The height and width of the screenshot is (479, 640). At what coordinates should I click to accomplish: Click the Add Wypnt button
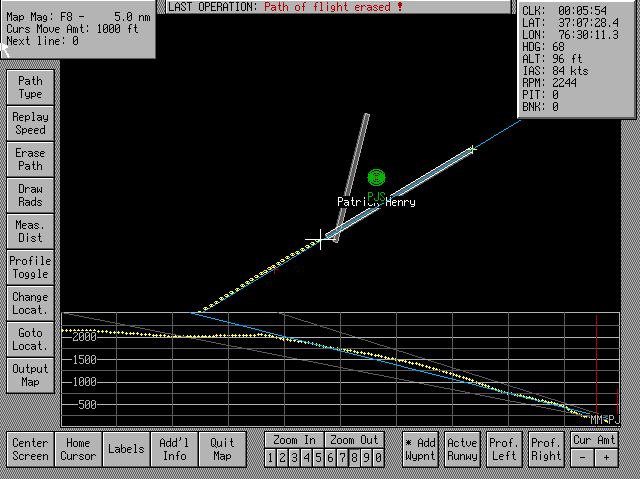point(420,449)
